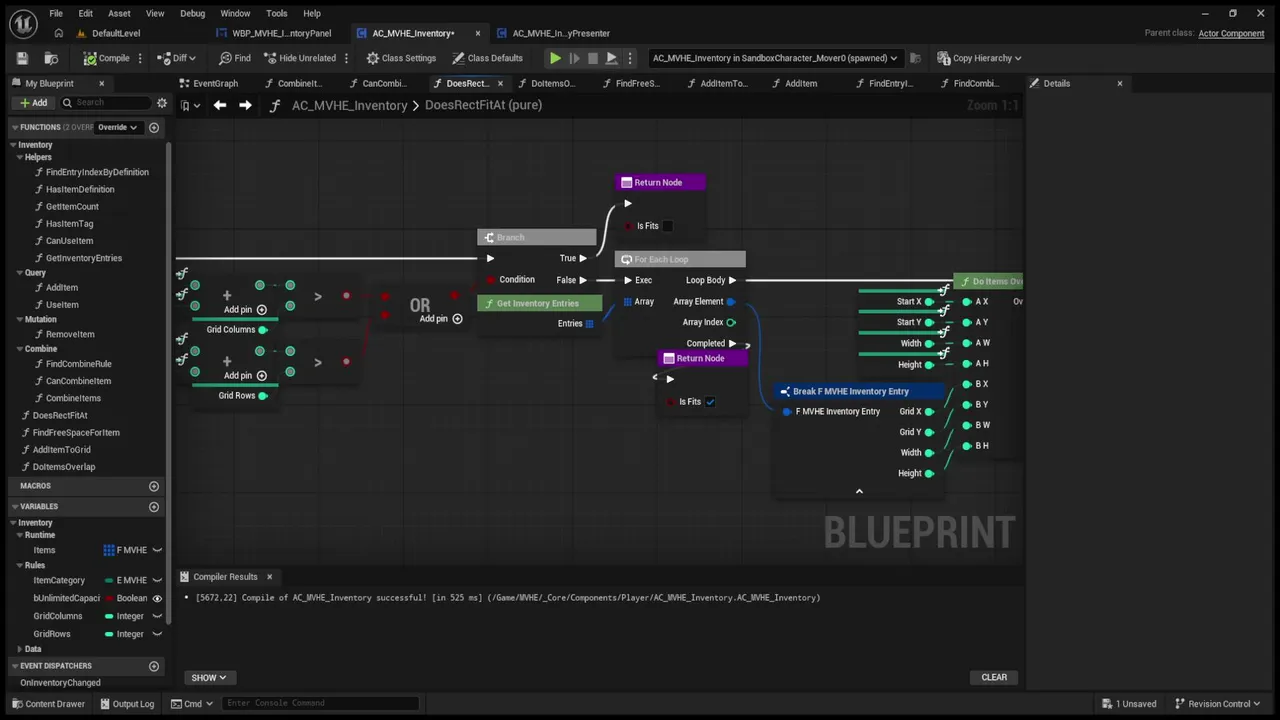This screenshot has width=1280, height=720.
Task: Collapse the Combine function category
Action: coord(19,349)
